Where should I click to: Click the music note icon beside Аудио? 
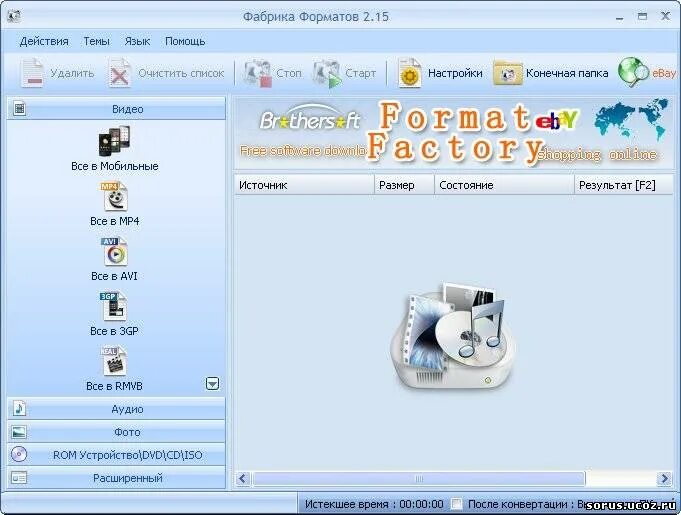click(x=19, y=409)
